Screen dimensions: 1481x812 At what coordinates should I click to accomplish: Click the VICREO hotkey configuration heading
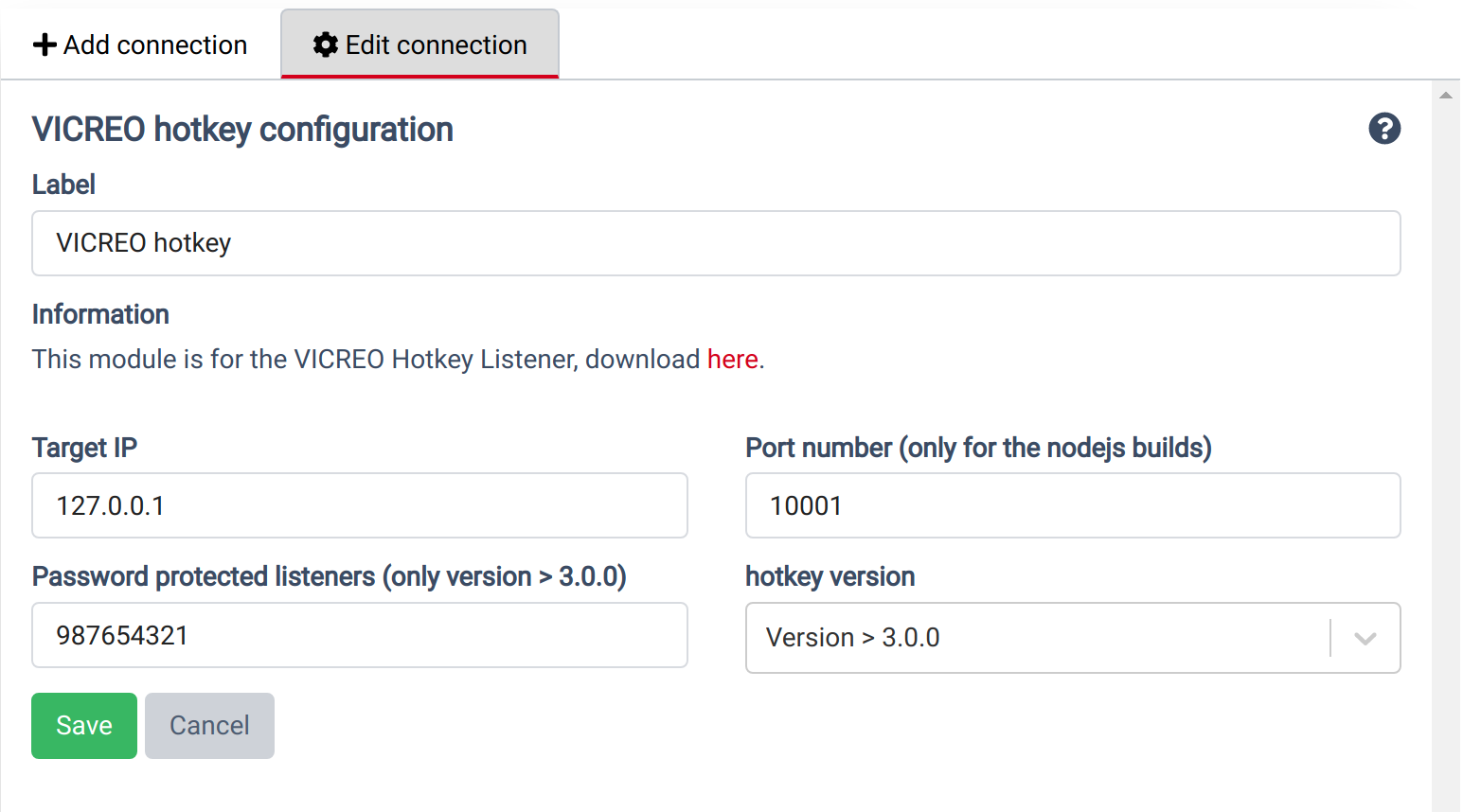coord(242,129)
